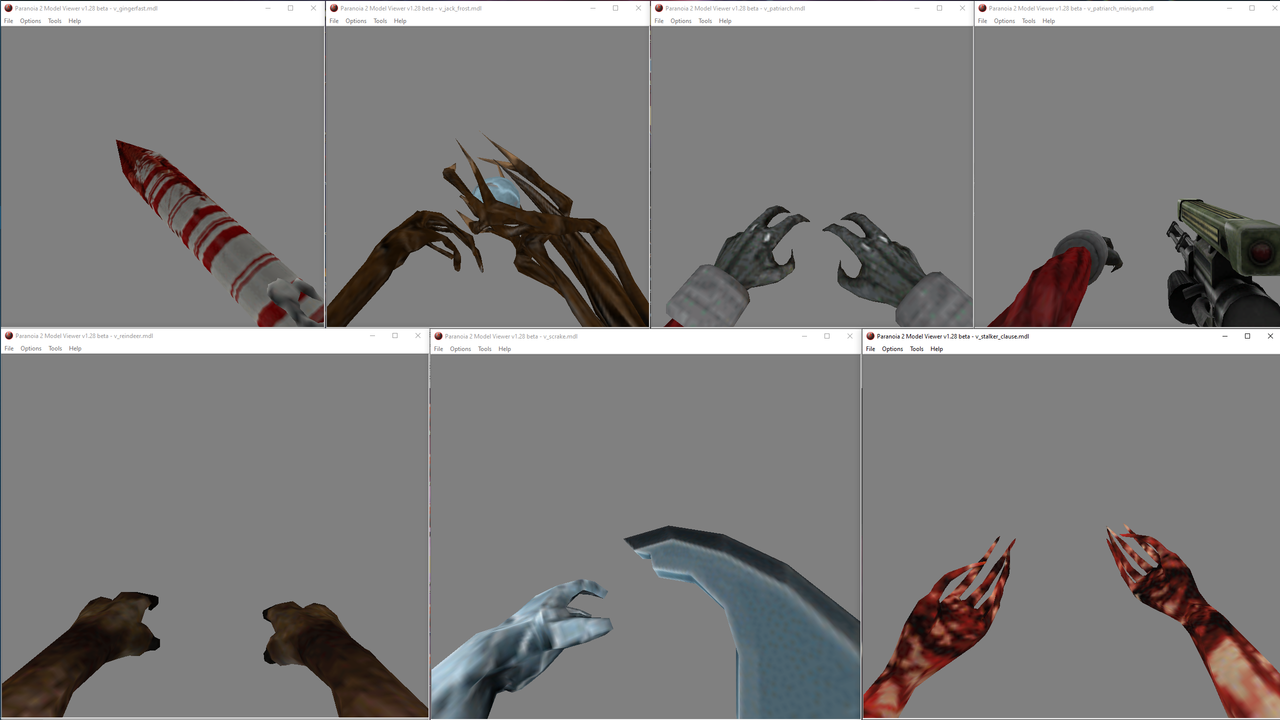Select the v_gingerfast.mdl window title text
Viewport: 1280px width, 720px height.
pos(86,8)
